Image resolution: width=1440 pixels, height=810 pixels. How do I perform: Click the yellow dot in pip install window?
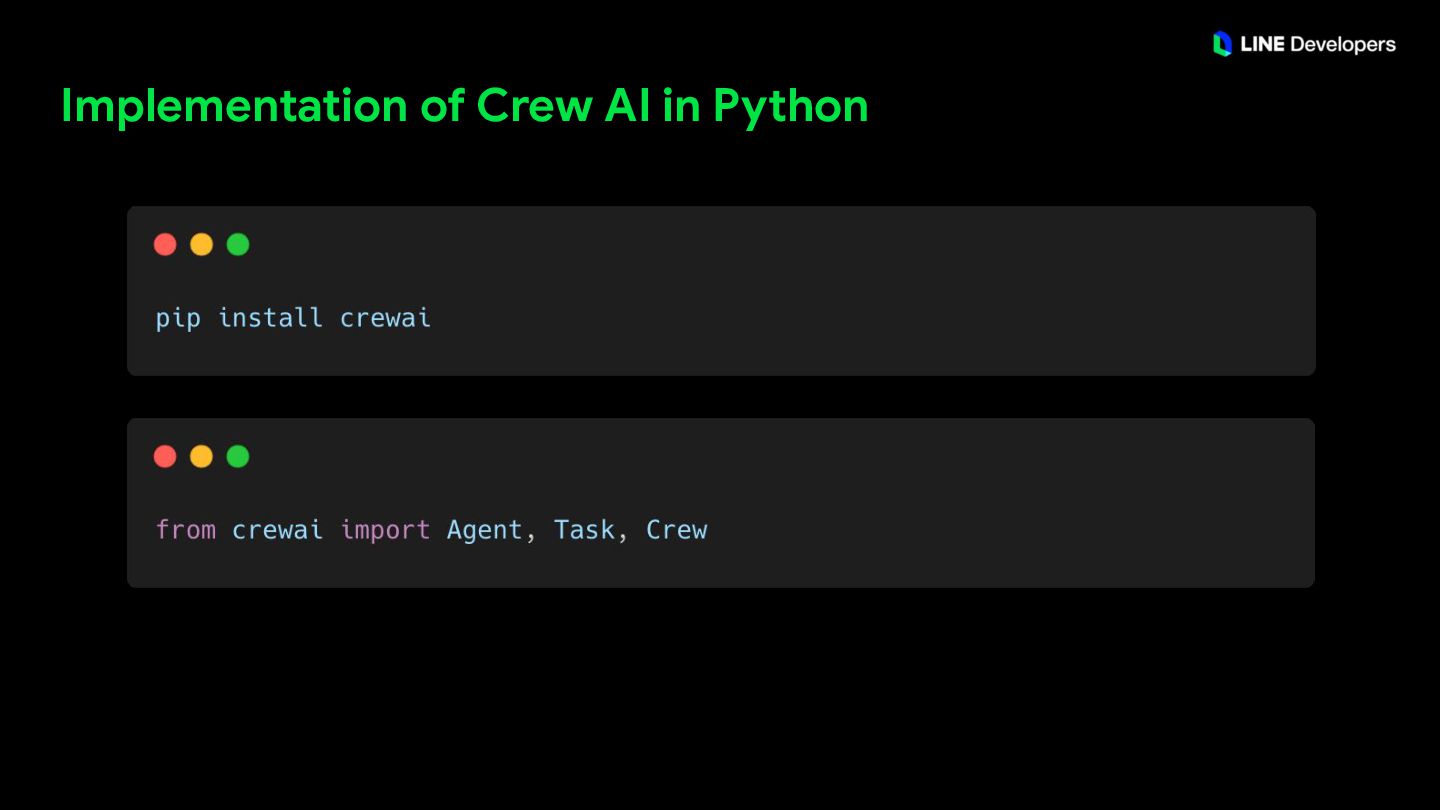(201, 244)
